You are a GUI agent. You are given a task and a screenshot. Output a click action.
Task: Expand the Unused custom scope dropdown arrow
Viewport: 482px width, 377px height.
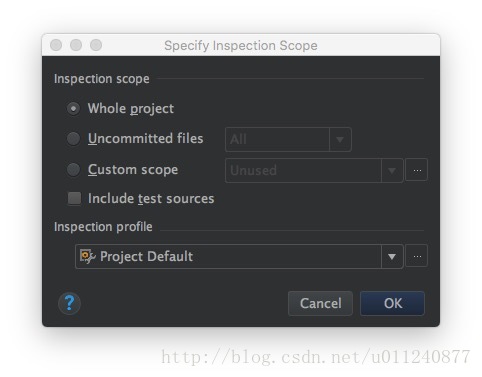[392, 171]
